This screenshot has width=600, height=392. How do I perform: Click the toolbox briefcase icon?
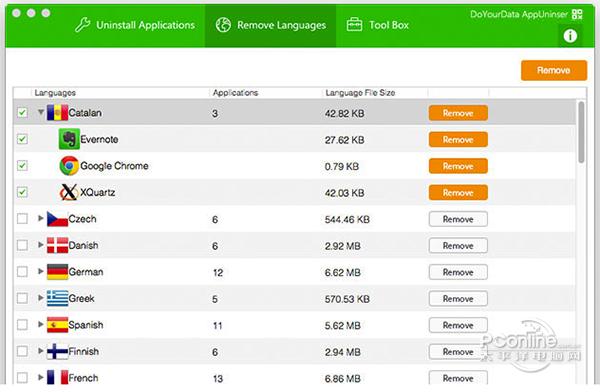[x=354, y=25]
